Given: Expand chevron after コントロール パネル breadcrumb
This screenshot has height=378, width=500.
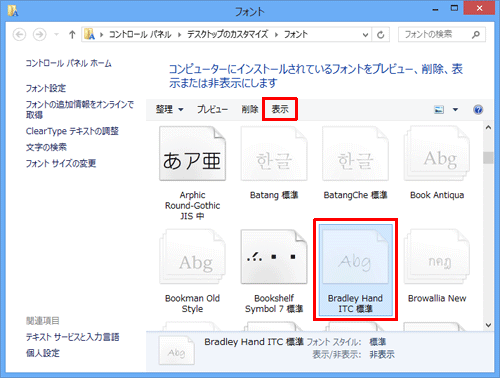Looking at the screenshot, I should [179, 35].
